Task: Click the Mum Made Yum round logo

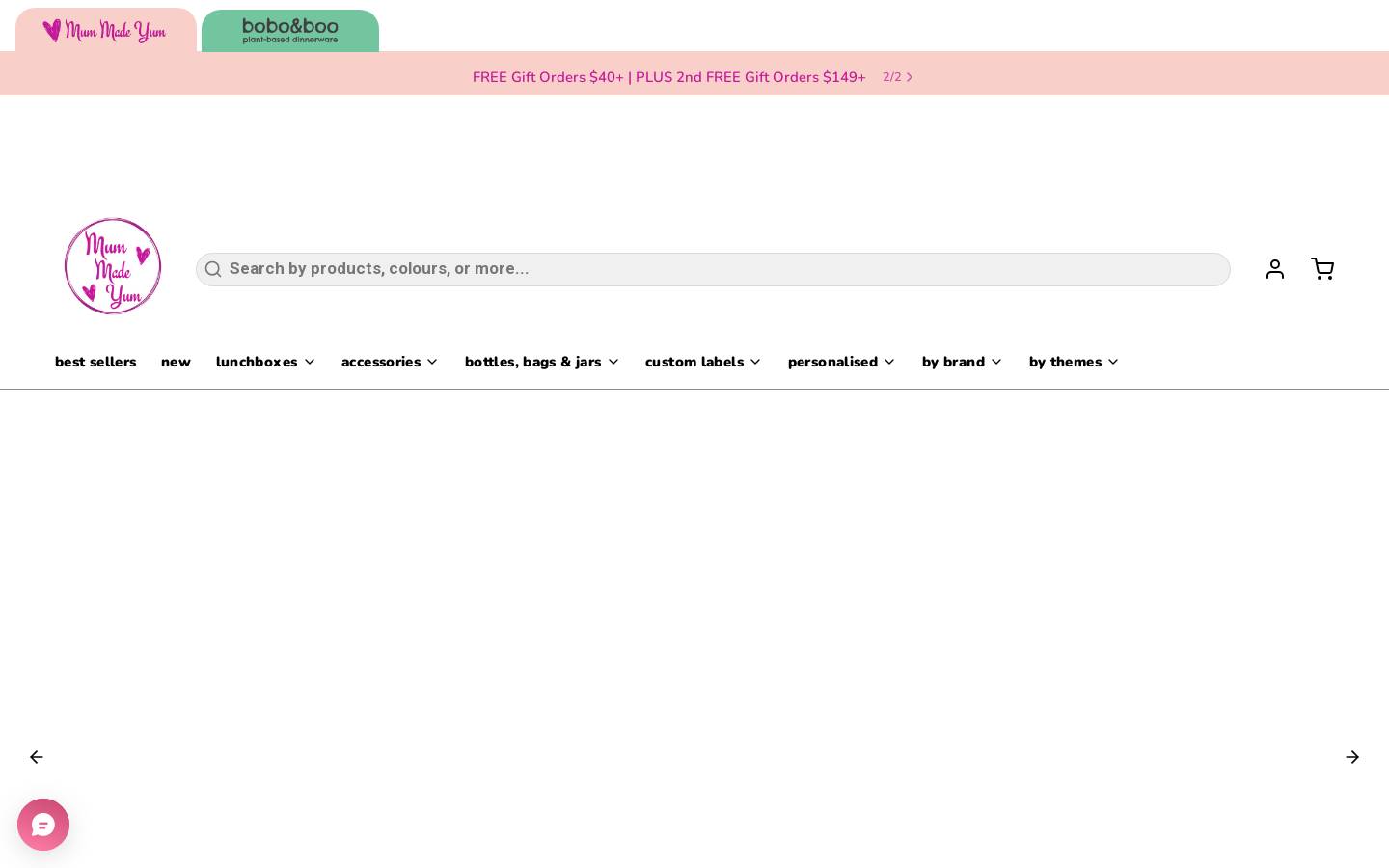Action: tap(113, 266)
